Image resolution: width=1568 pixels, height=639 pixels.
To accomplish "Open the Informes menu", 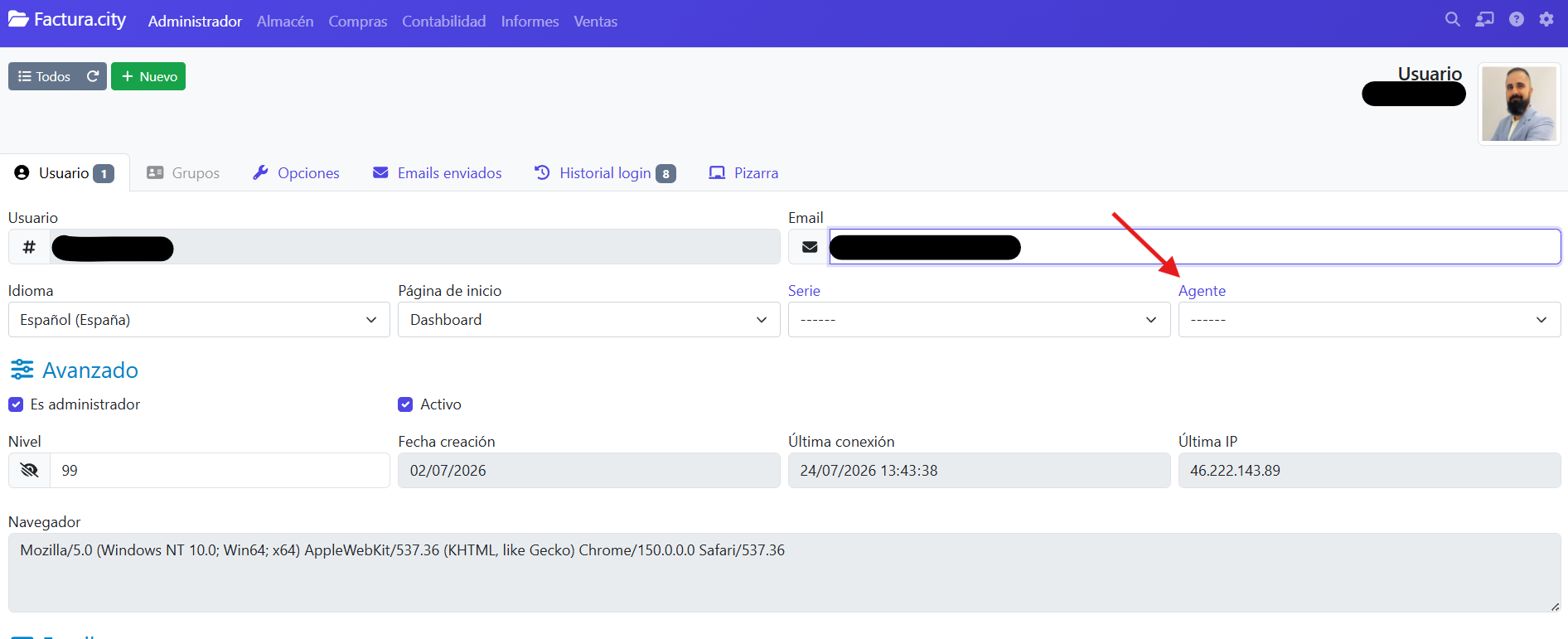I will [530, 22].
